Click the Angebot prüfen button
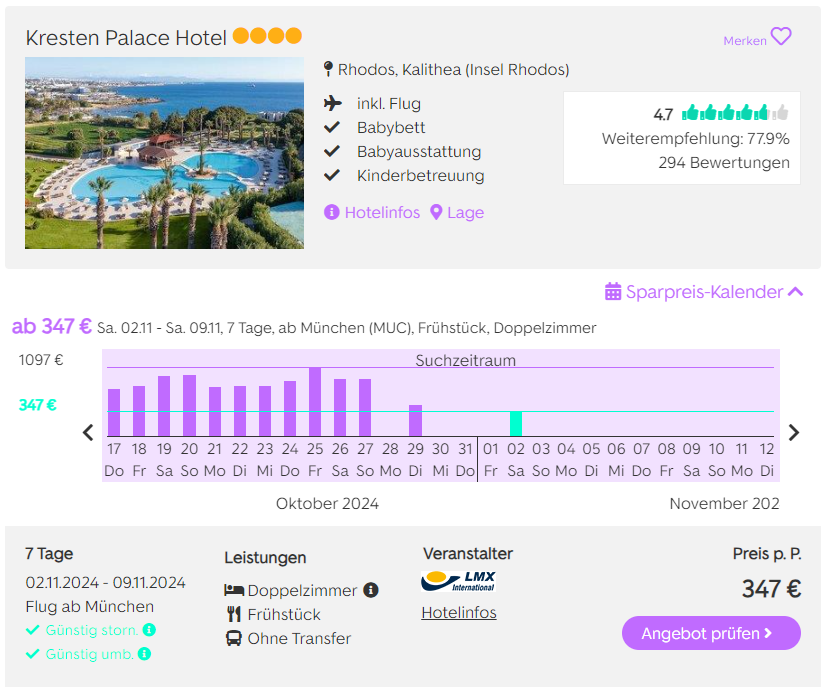The height and width of the screenshot is (694, 826). click(711, 633)
